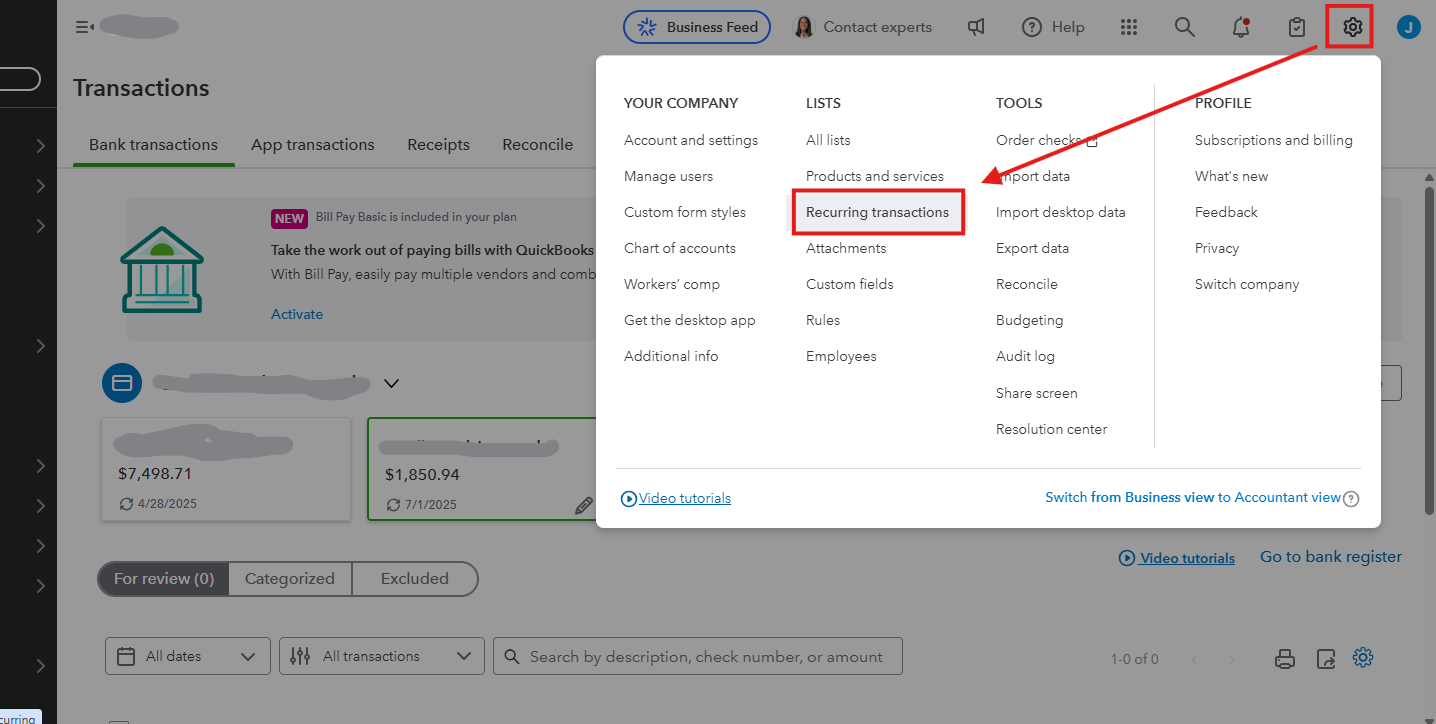Click the notifications bell icon
The image size is (1436, 724).
click(1241, 27)
